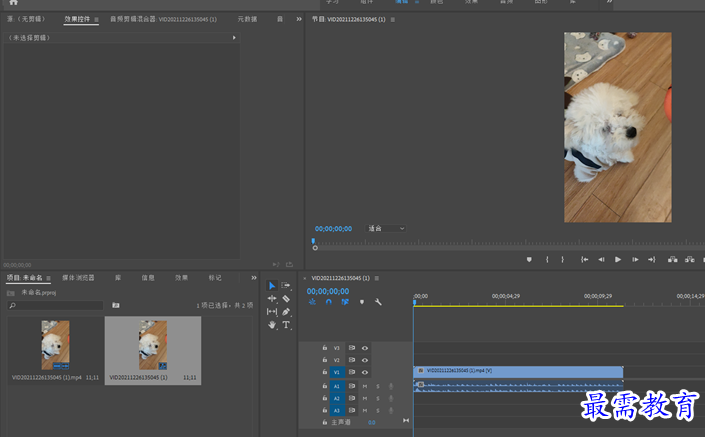Toggle insert sequences as nests option

312,302
